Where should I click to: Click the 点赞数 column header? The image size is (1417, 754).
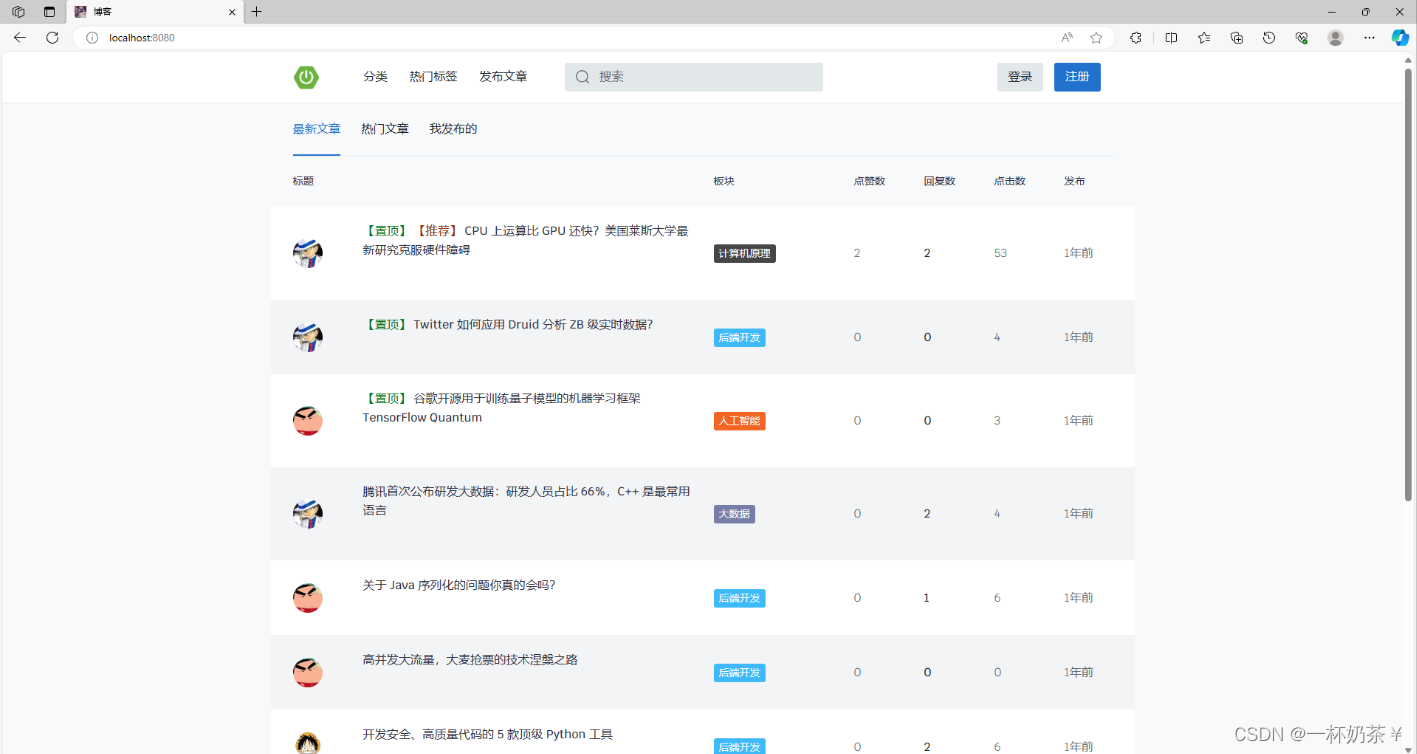click(x=869, y=181)
